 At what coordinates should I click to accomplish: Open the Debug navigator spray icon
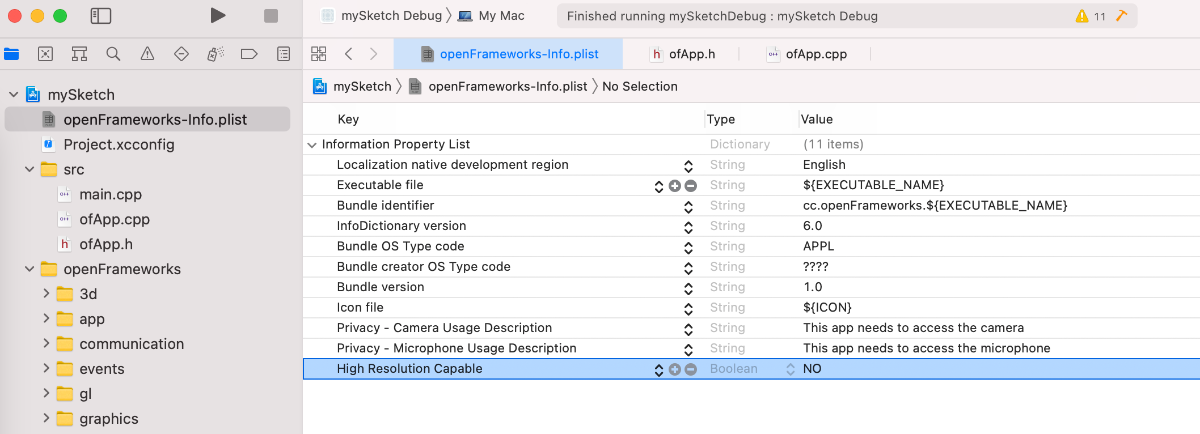(215, 54)
